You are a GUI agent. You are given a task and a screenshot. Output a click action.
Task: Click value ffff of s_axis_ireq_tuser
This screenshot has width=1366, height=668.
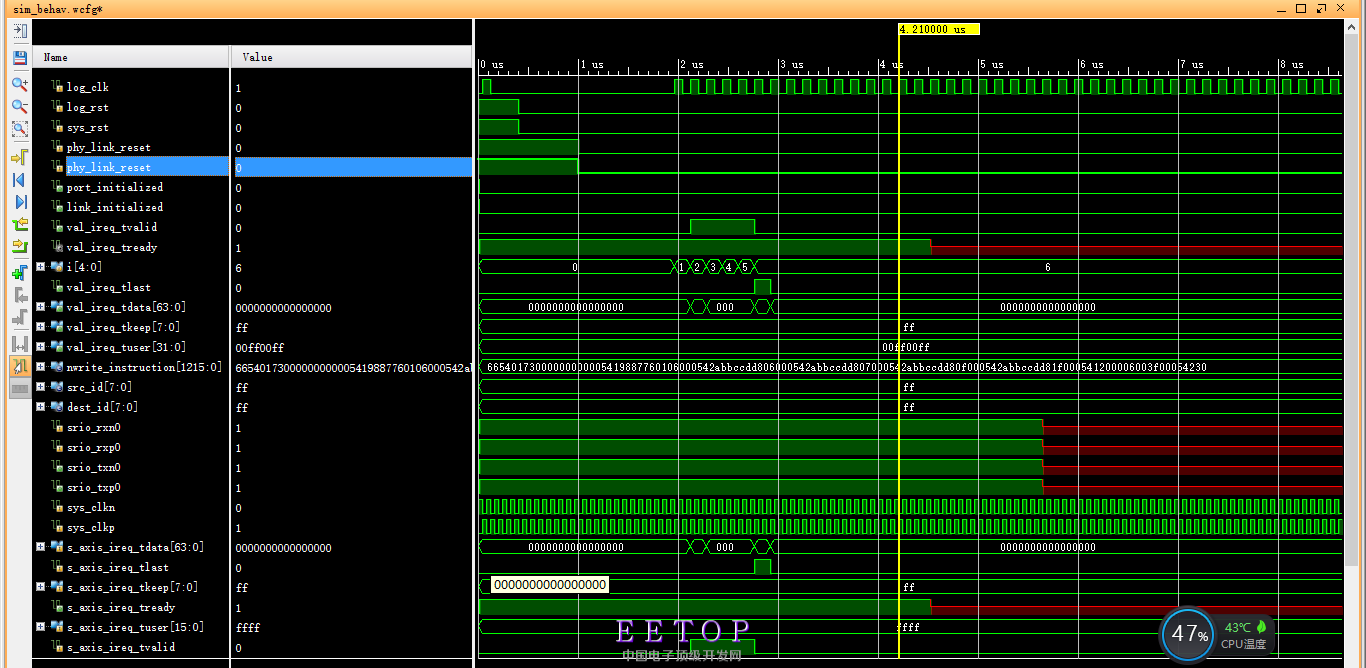pos(247,627)
